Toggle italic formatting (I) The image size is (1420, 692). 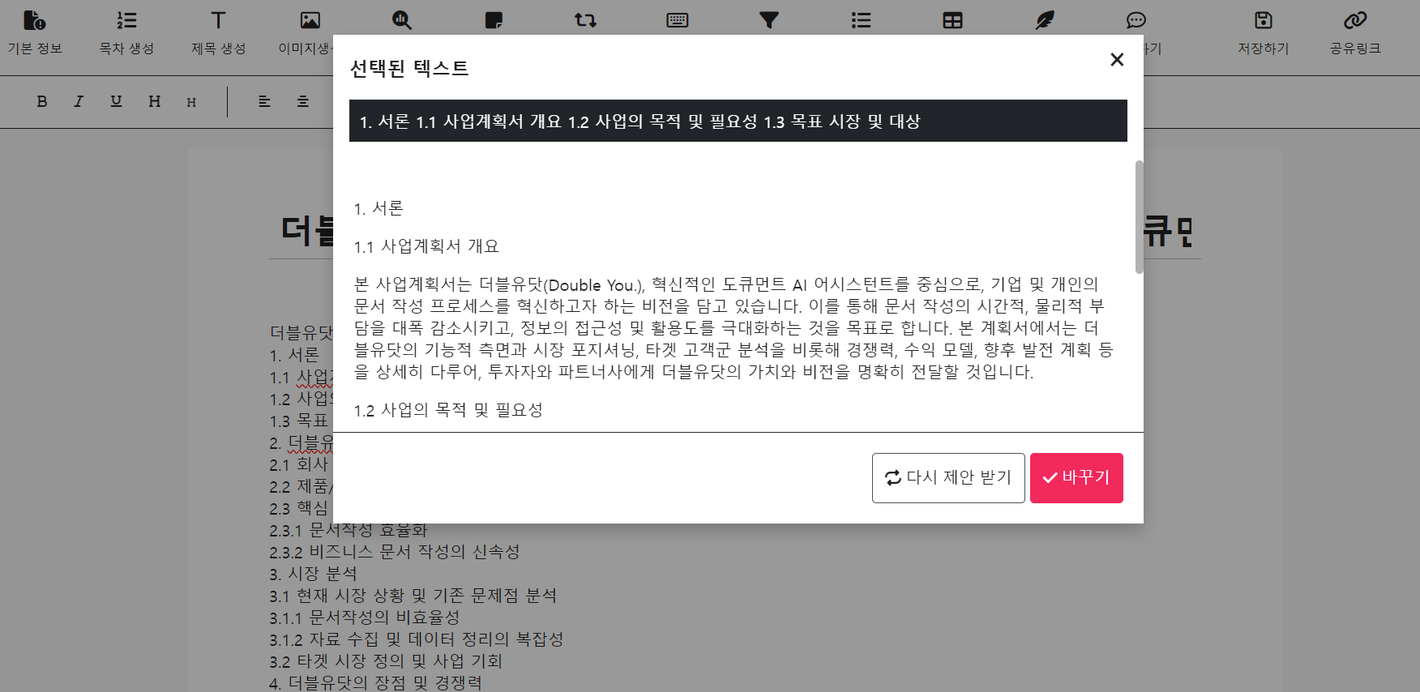tap(79, 101)
